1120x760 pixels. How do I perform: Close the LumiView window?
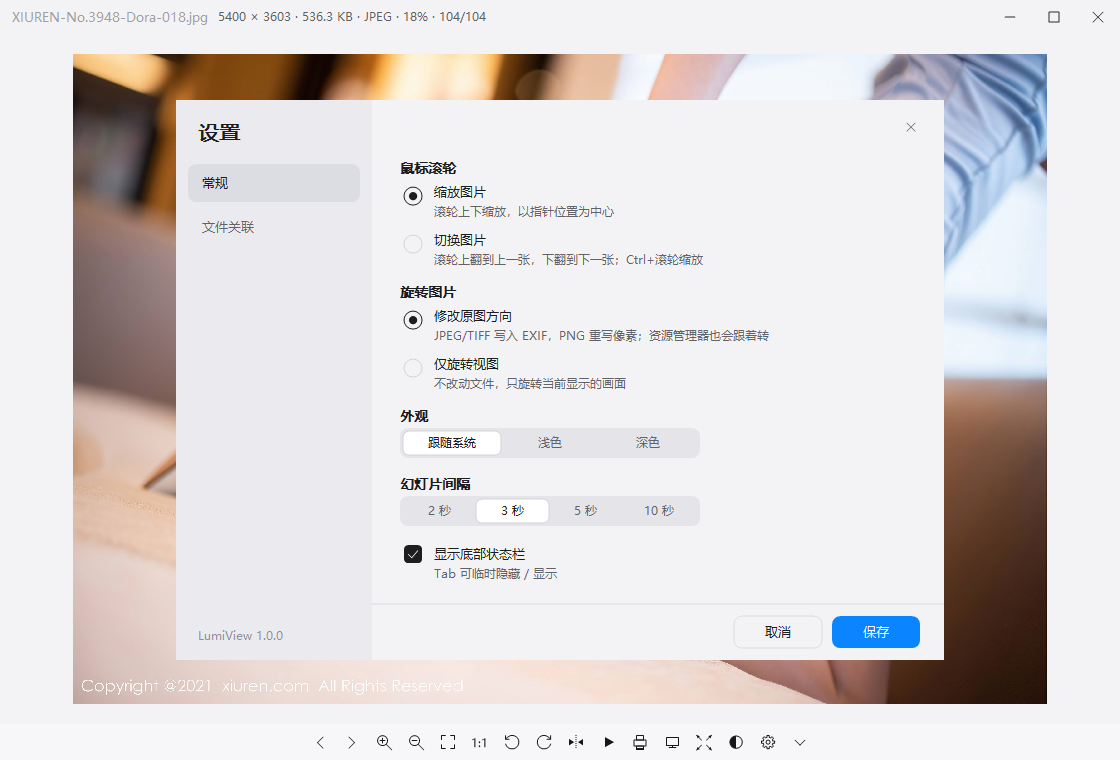click(x=1098, y=17)
